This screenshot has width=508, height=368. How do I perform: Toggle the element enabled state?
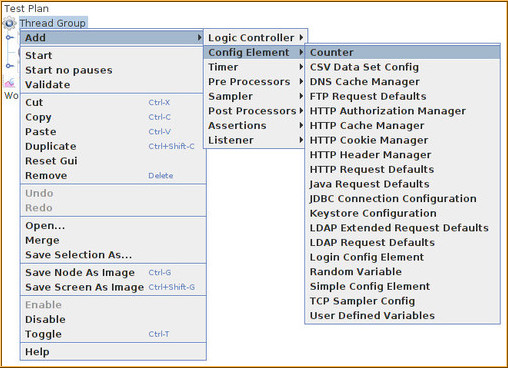[x=113, y=334]
